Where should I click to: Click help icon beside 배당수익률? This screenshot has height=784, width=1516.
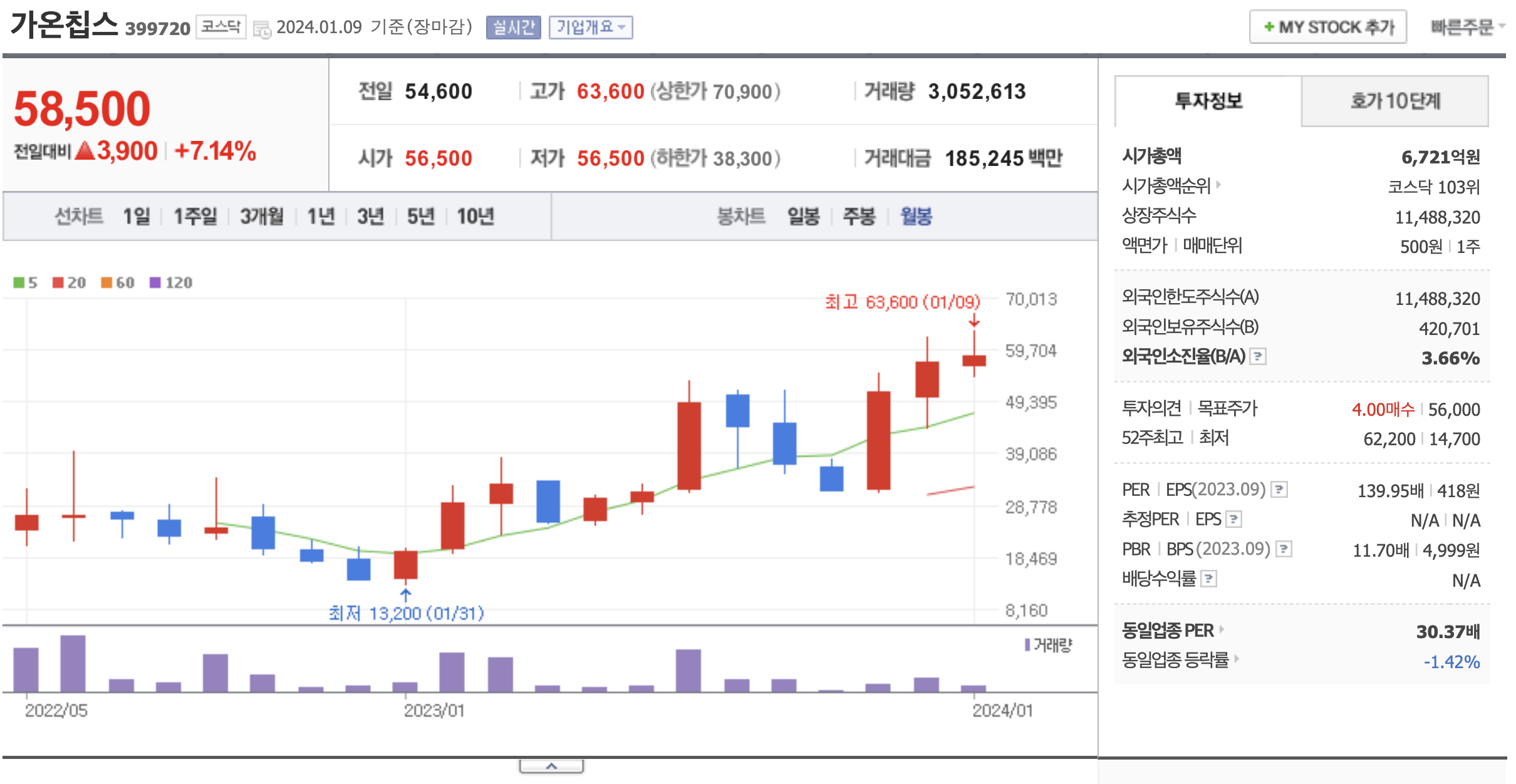[x=1208, y=579]
